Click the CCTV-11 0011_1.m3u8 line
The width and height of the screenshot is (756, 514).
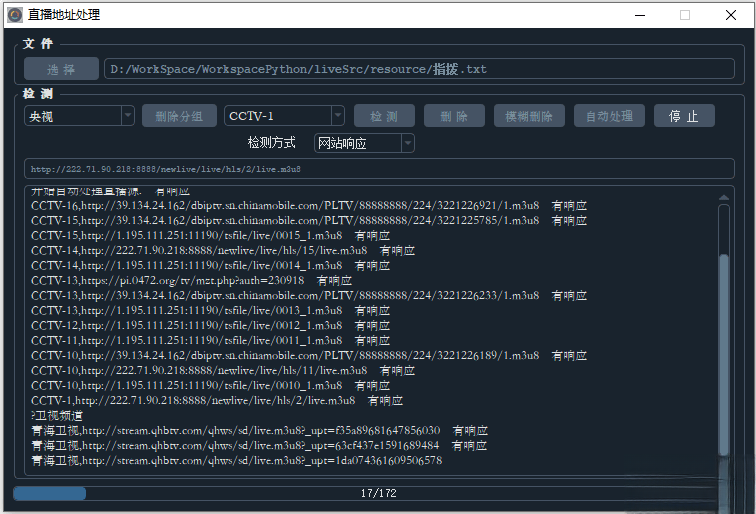[210, 340]
